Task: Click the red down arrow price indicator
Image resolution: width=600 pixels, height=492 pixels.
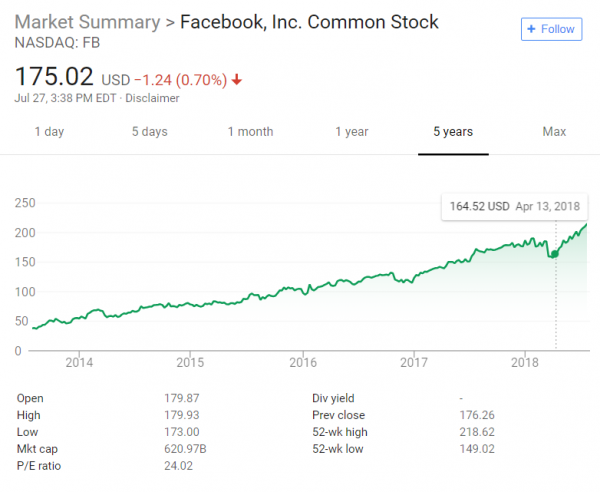Action: [237, 80]
